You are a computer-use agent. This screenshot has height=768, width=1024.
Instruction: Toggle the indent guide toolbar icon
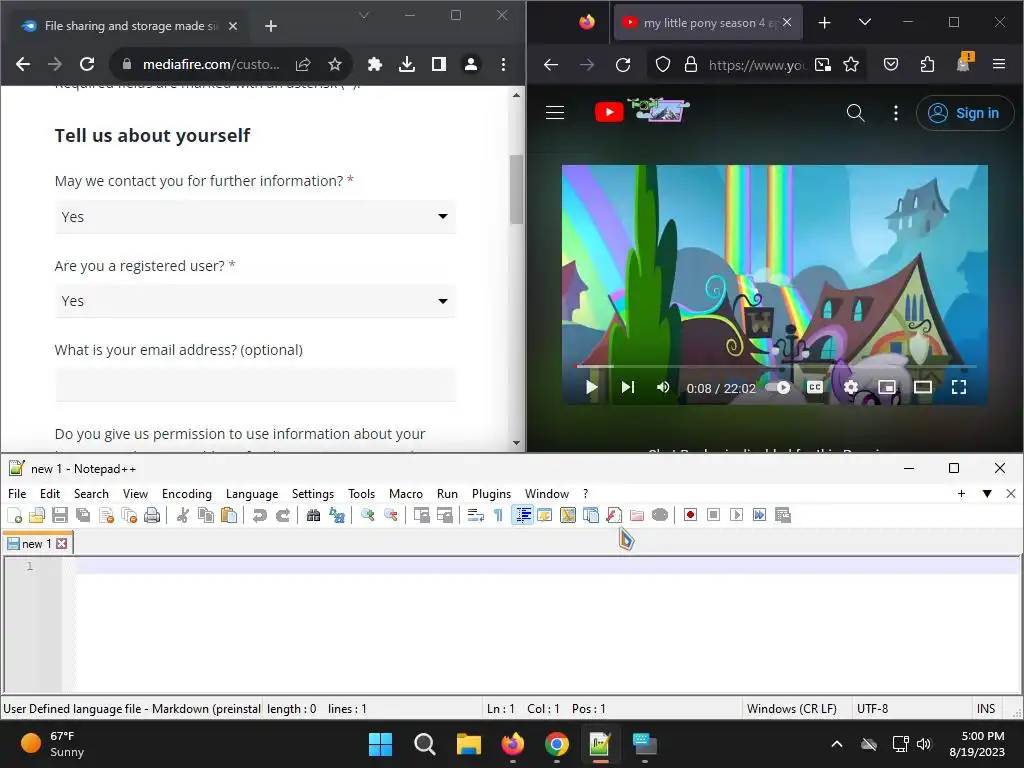(522, 515)
